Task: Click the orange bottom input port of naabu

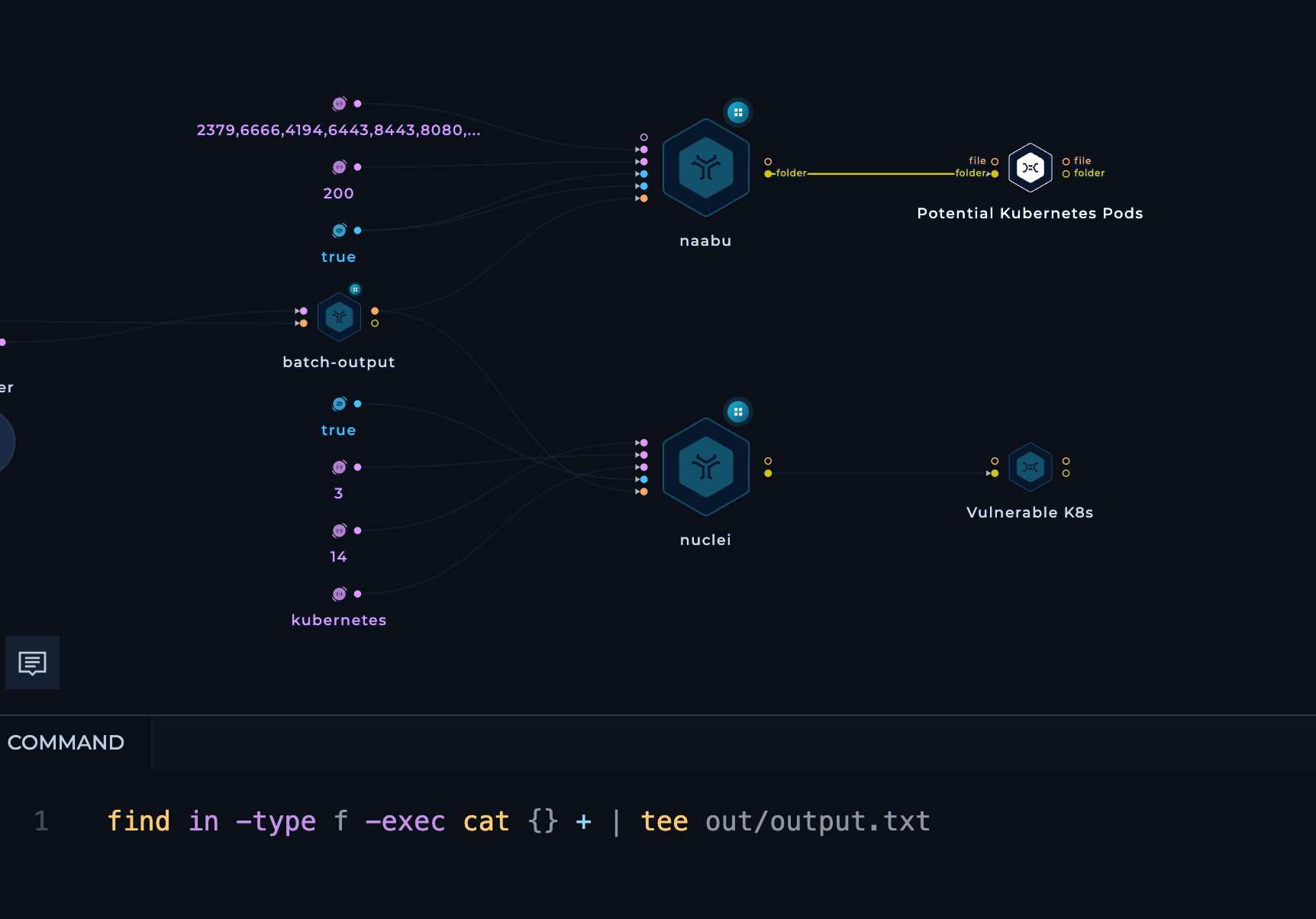Action: (644, 198)
